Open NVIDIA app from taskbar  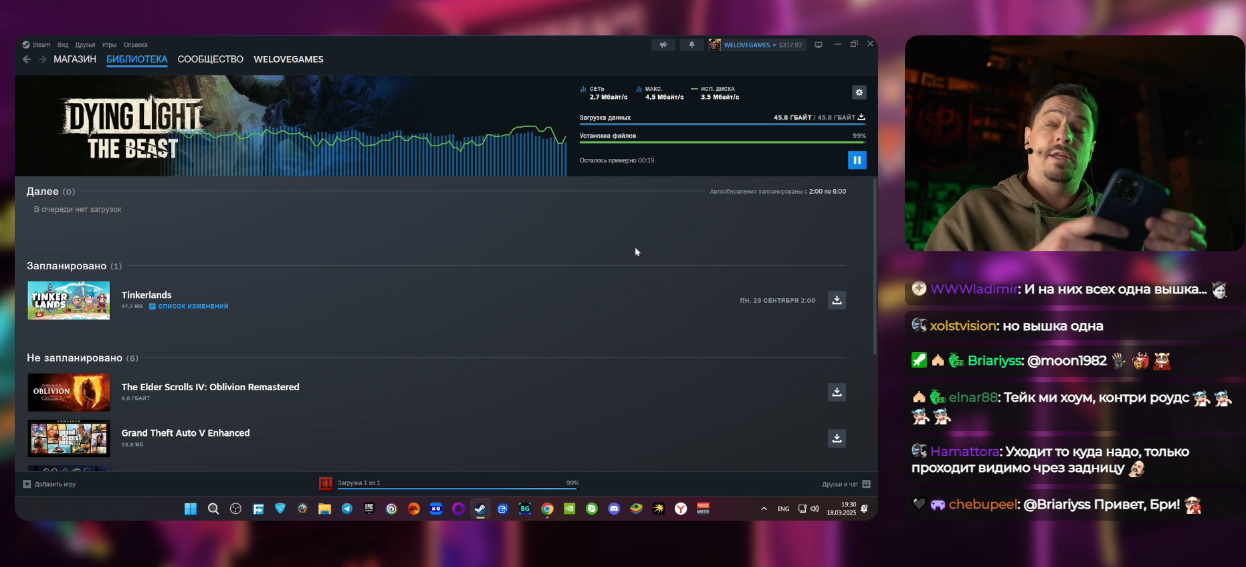click(569, 509)
